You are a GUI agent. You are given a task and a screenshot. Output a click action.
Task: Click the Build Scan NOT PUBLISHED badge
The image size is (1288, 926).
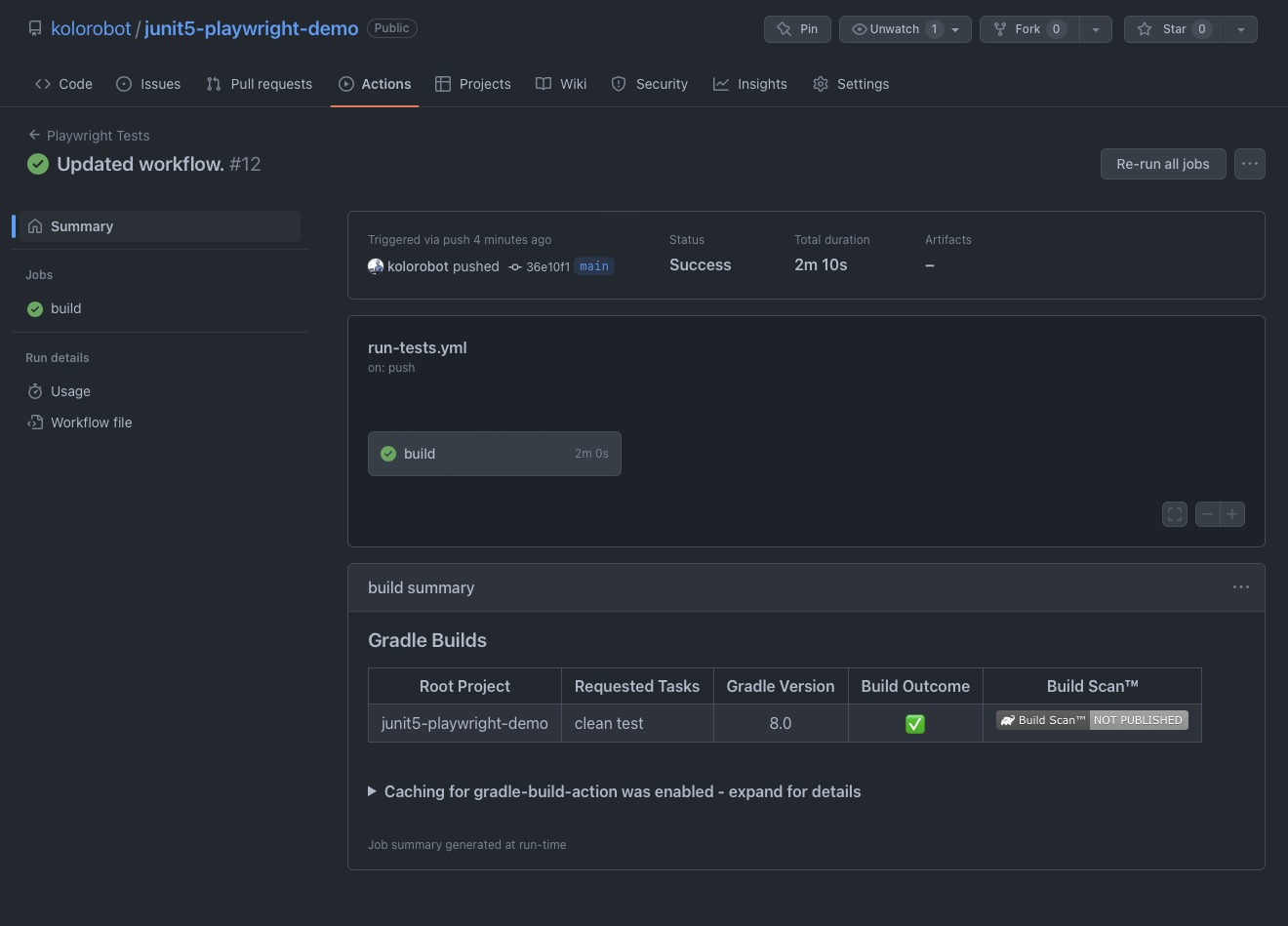click(x=1092, y=720)
